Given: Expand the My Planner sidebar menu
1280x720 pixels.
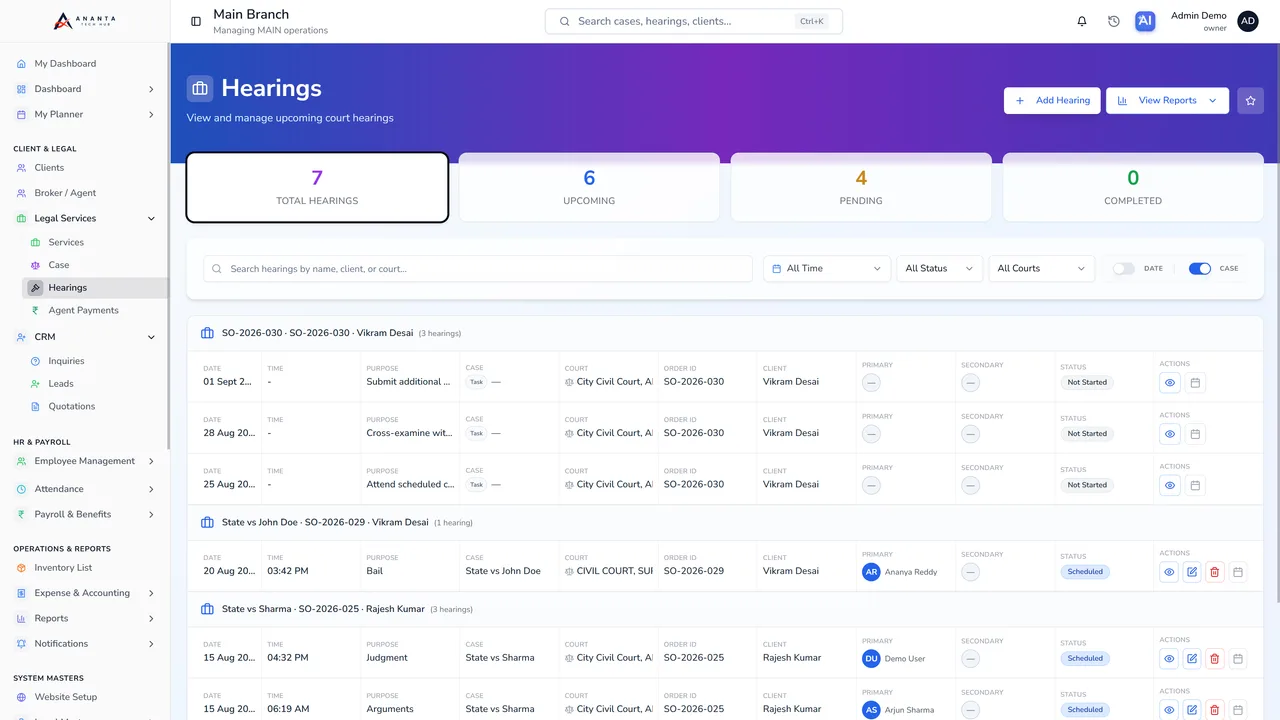Looking at the screenshot, I should coord(85,114).
